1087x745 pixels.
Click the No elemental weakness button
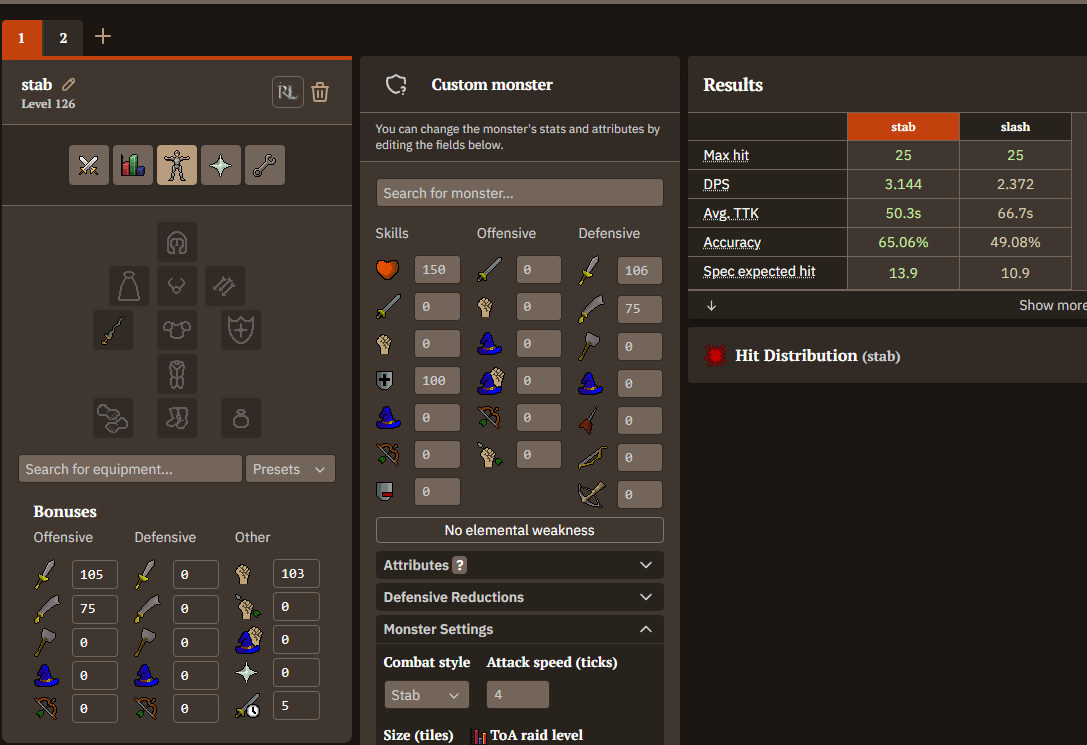pyautogui.click(x=519, y=530)
